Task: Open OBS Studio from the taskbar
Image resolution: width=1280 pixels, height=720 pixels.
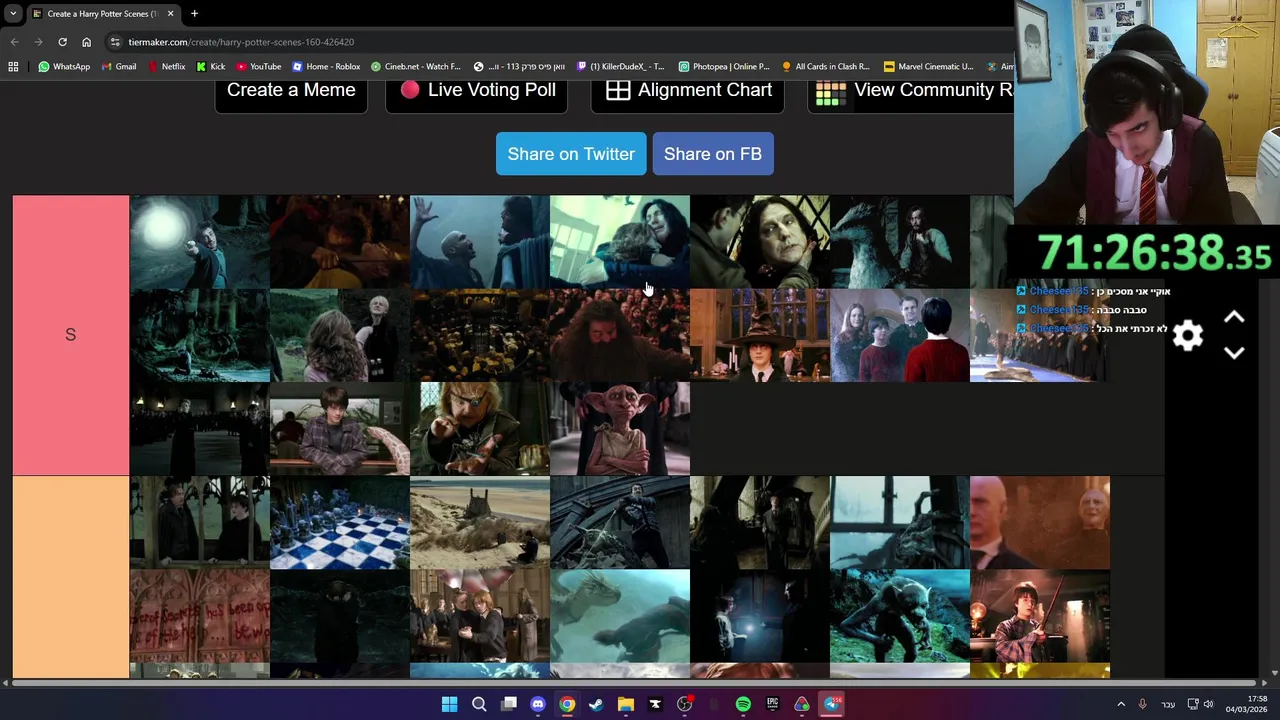Action: [x=684, y=704]
